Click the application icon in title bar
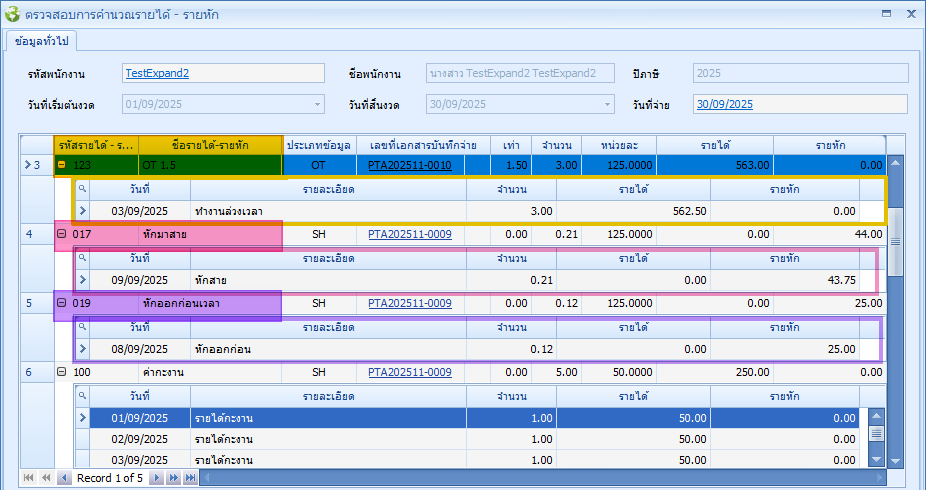Screen dimensions: 926x490 (x=13, y=14)
